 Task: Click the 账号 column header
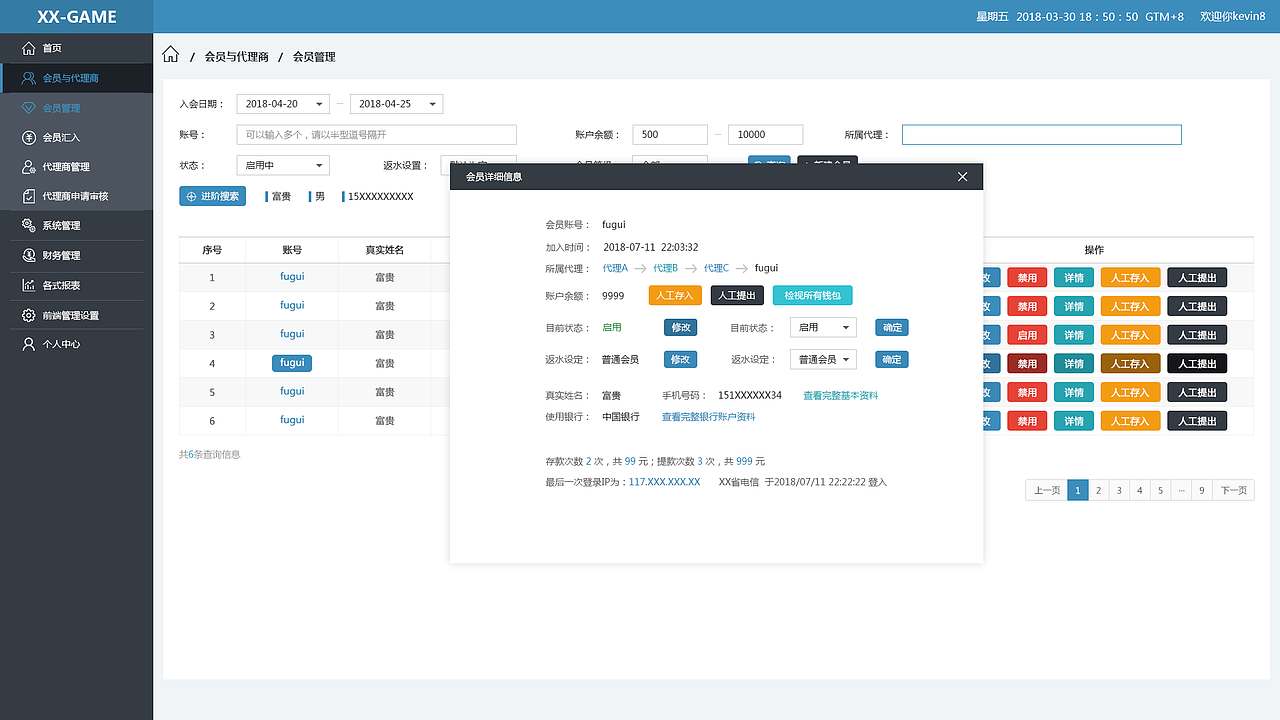292,250
